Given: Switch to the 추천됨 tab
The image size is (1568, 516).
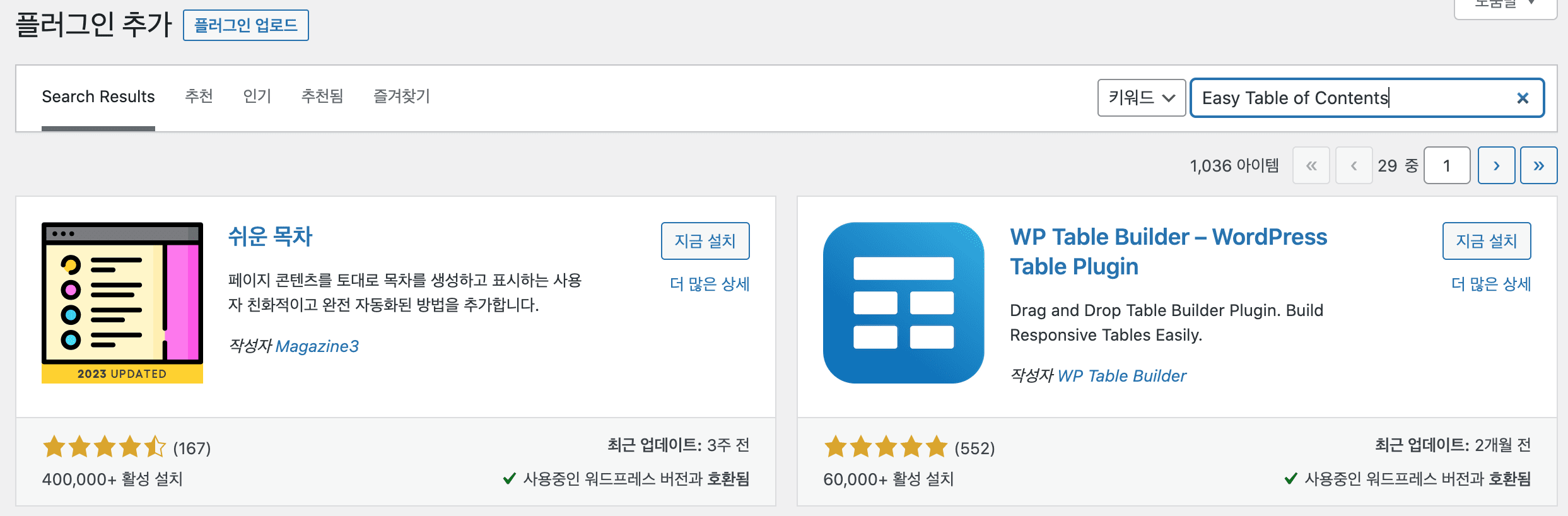Looking at the screenshot, I should click(x=322, y=97).
